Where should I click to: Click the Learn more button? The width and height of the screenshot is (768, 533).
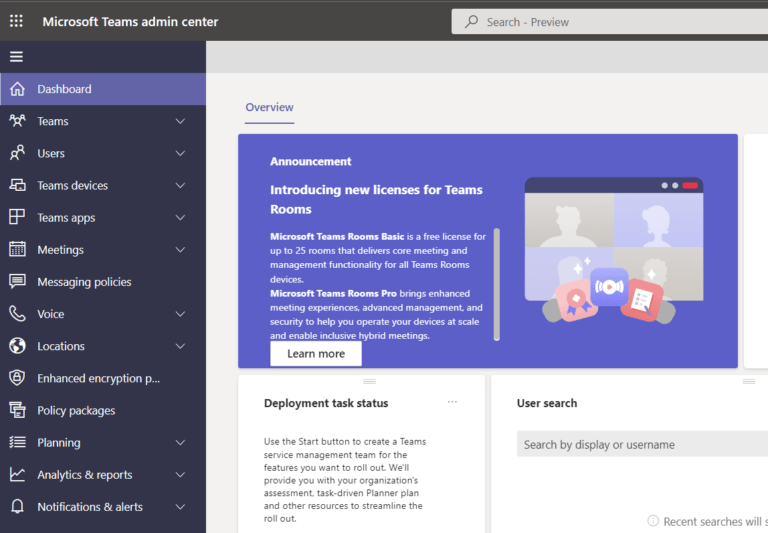(x=316, y=354)
